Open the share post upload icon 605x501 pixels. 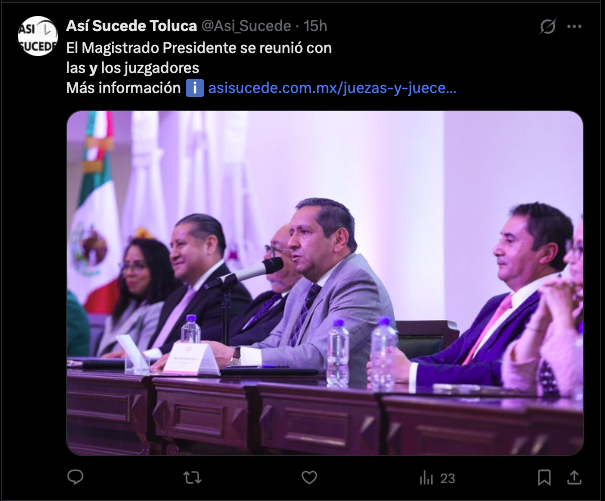[574, 477]
